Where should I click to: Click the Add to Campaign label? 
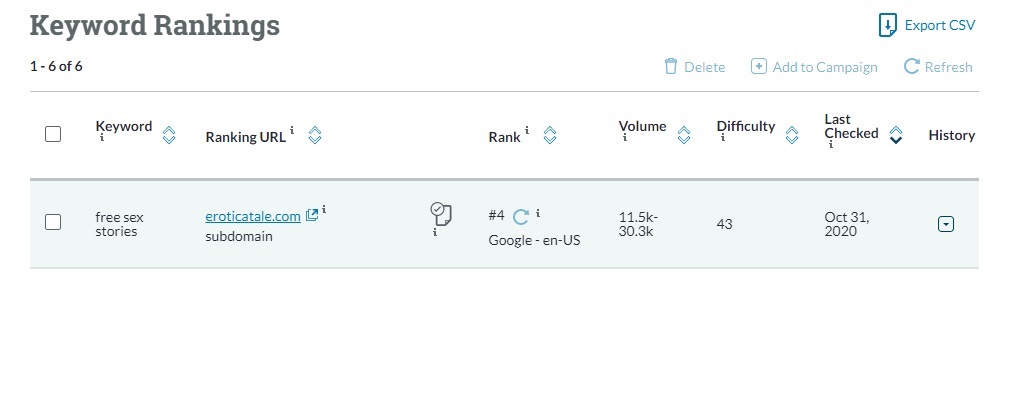[825, 67]
